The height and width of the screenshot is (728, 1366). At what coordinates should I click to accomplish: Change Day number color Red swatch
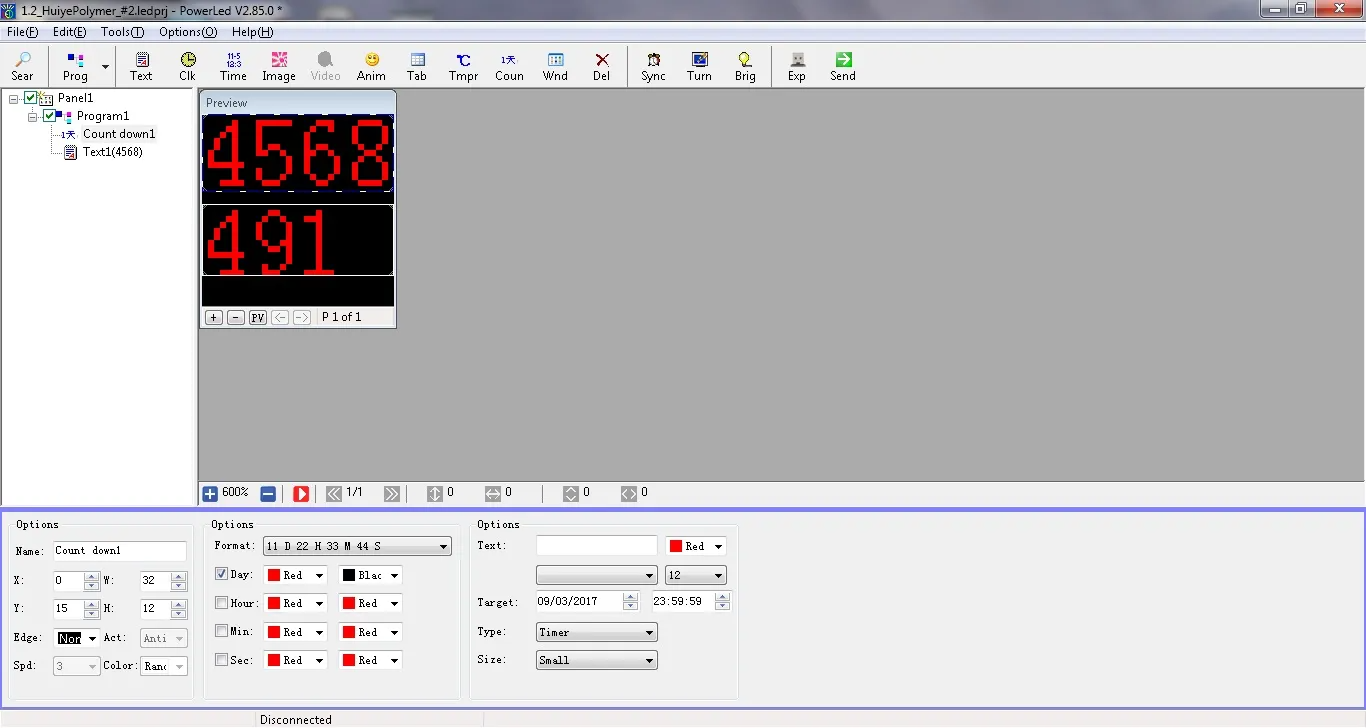[295, 575]
